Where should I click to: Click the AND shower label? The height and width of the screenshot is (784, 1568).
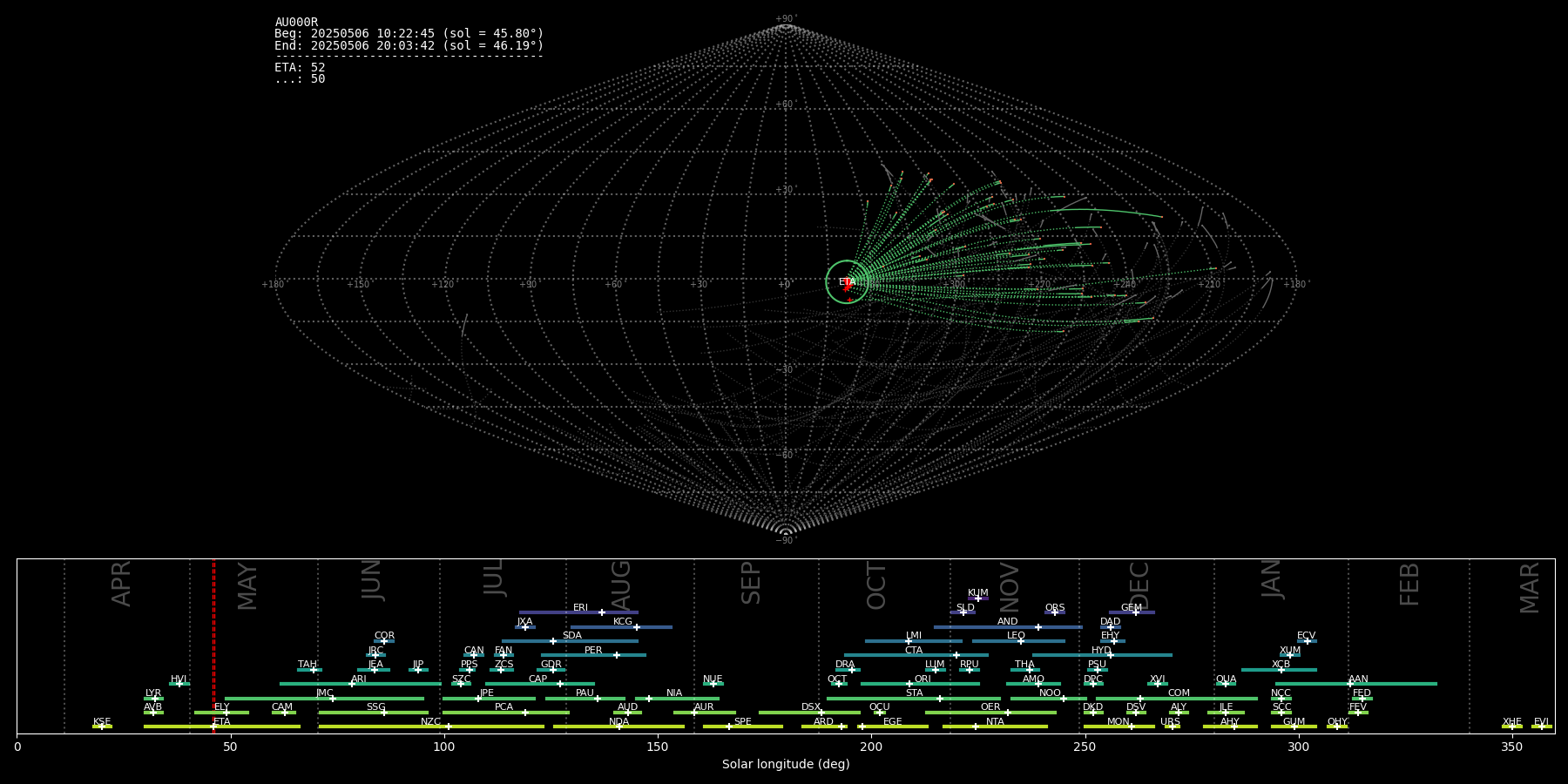(x=1008, y=622)
